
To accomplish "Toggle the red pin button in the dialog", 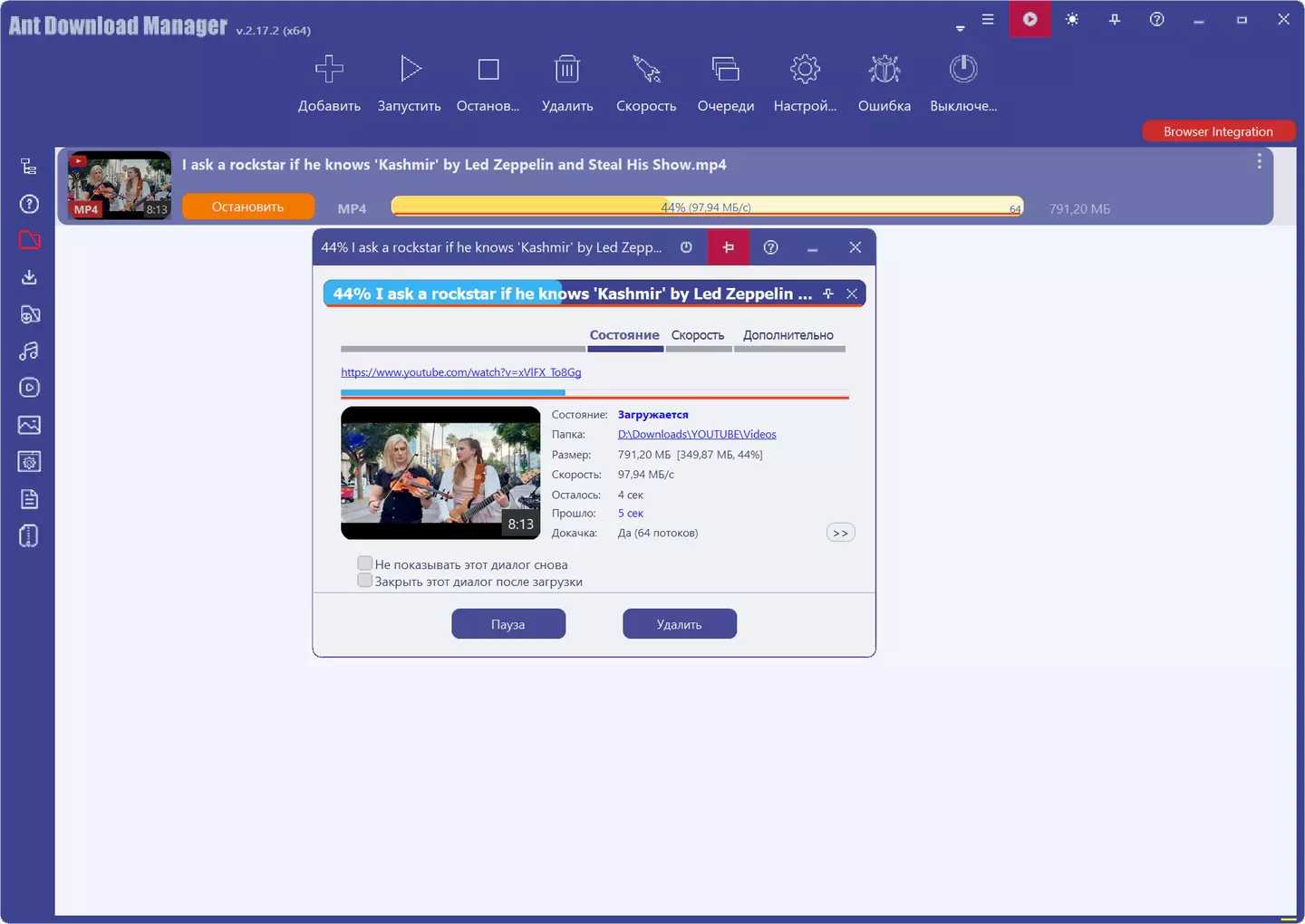I will click(x=729, y=247).
